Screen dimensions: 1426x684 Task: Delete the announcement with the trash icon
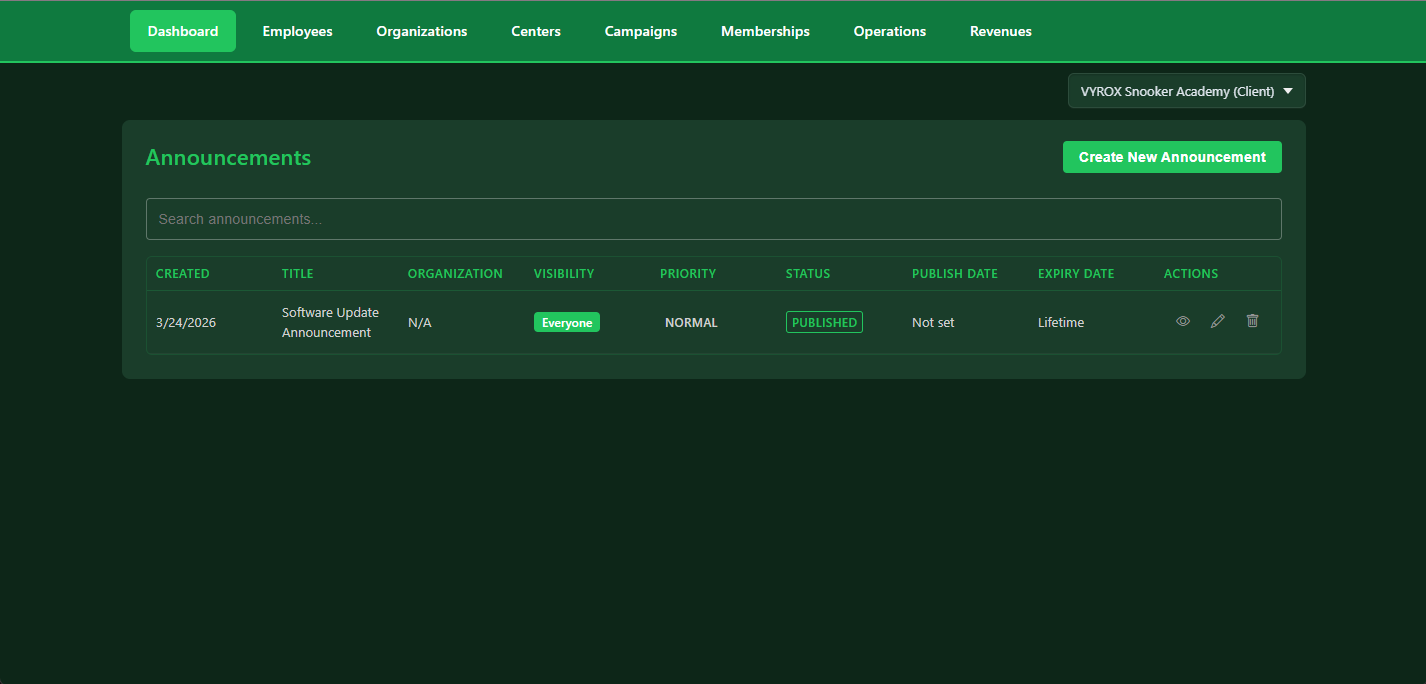coord(1252,321)
